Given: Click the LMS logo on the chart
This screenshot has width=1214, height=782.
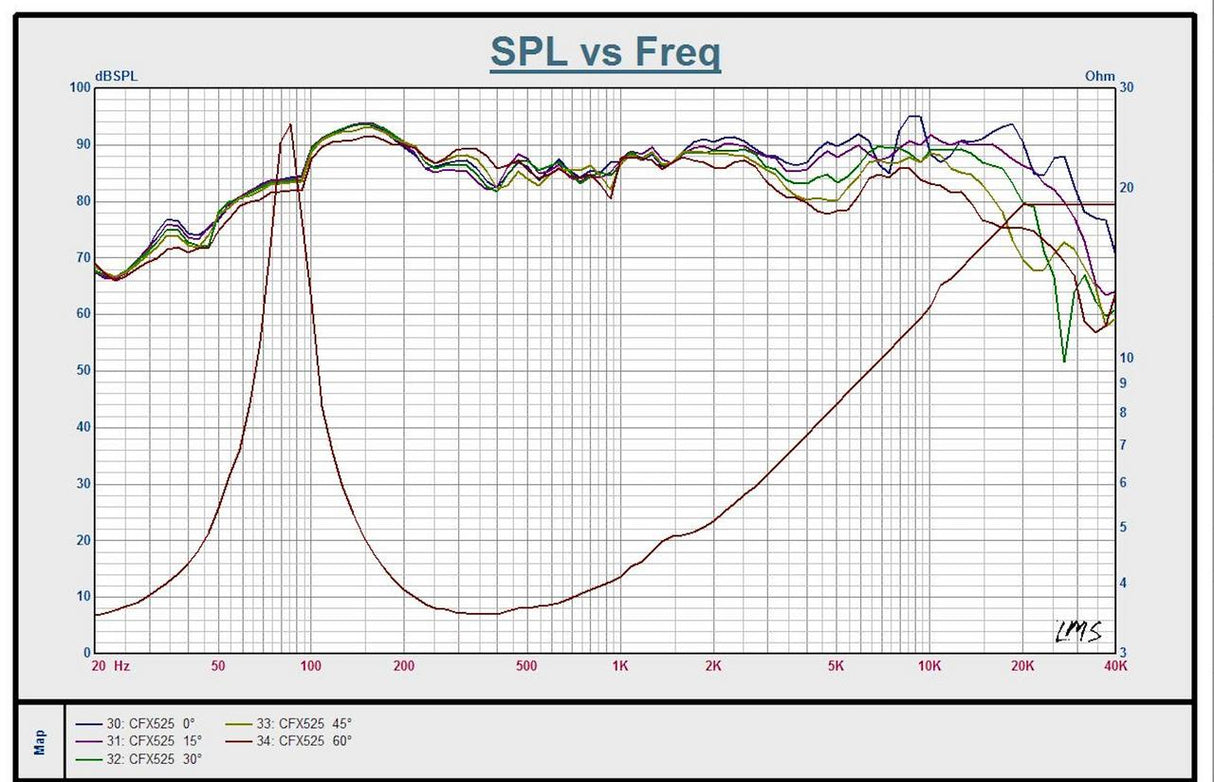Looking at the screenshot, I should coord(1078,631).
